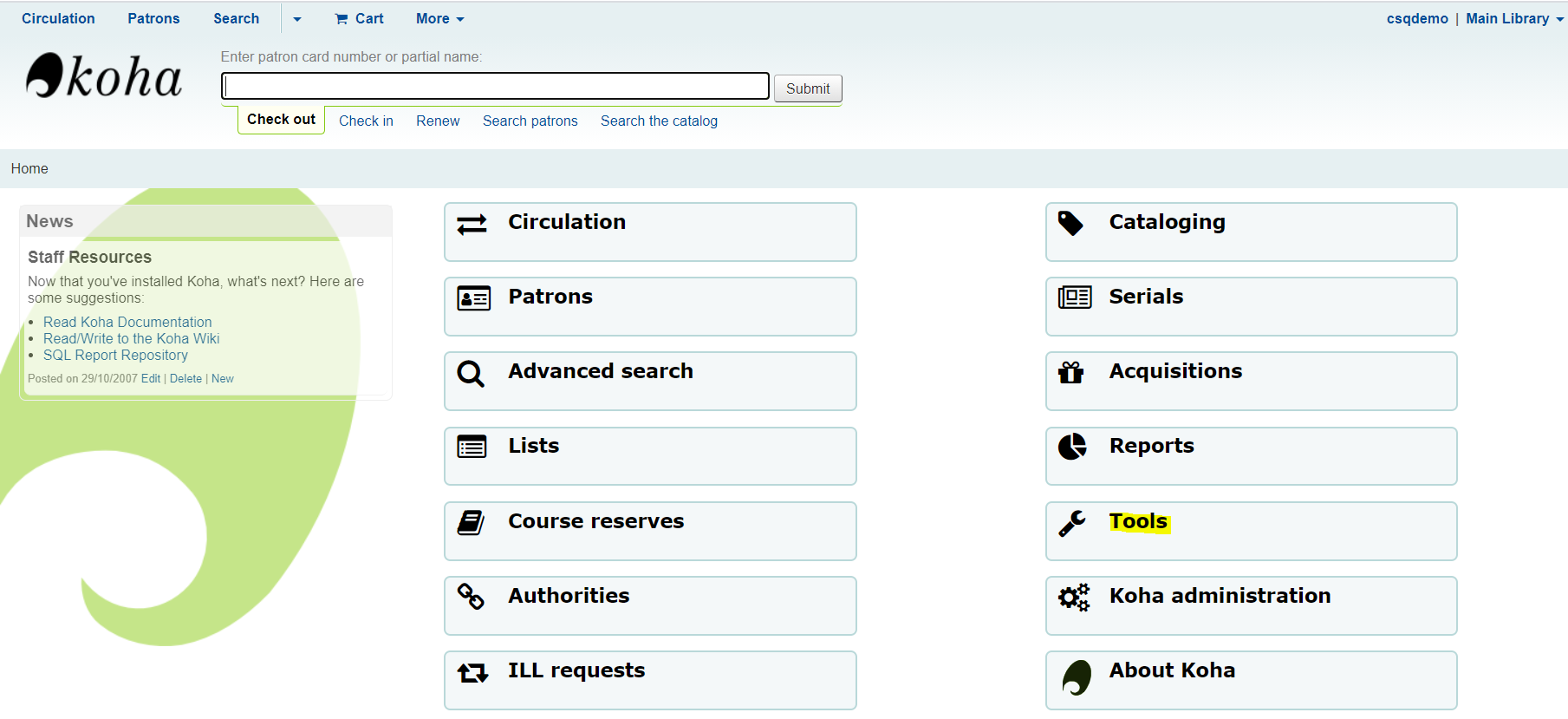Image resolution: width=1568 pixels, height=719 pixels.
Task: Open the Patrons module link
Action: (x=650, y=306)
